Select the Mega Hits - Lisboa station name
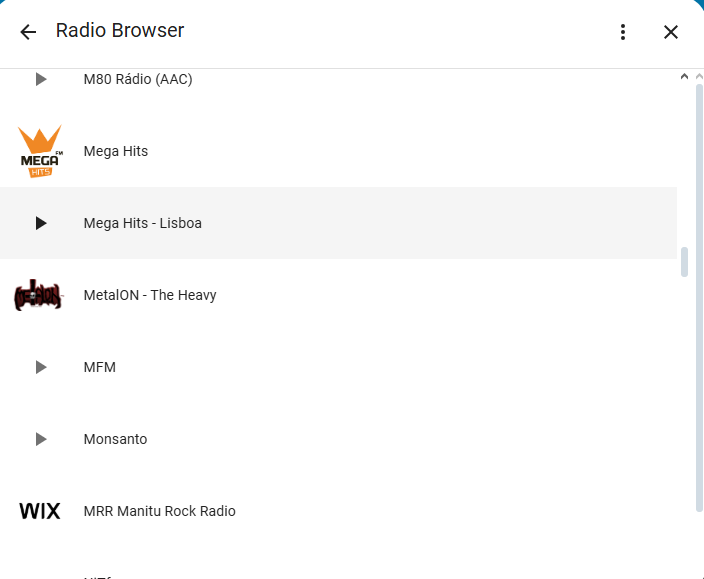Screen dimensions: 704x579 [143, 223]
